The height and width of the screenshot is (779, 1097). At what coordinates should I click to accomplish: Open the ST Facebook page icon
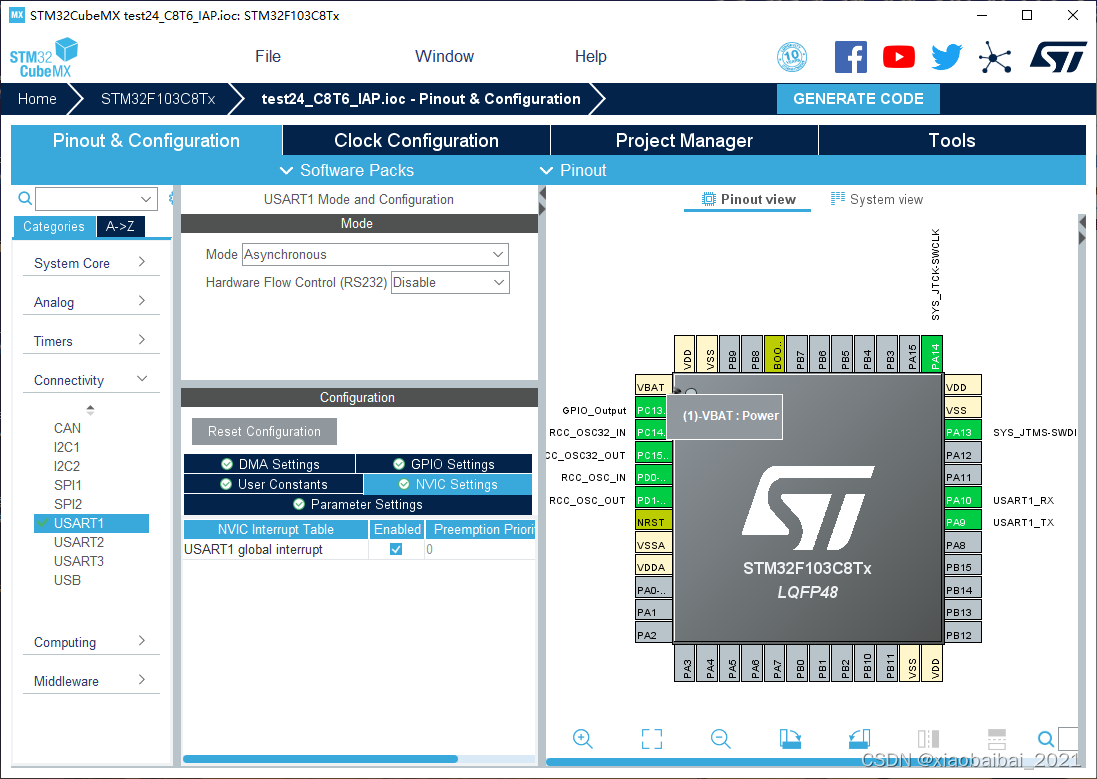click(851, 57)
